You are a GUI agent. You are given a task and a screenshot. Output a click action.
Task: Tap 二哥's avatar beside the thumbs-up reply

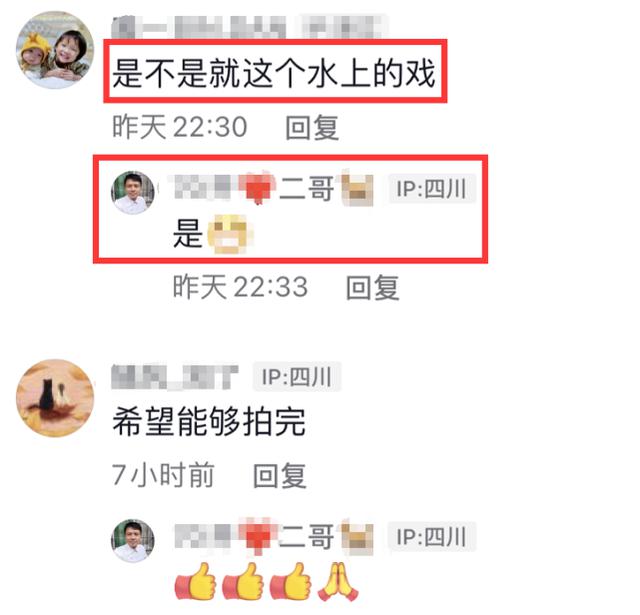(x=133, y=541)
